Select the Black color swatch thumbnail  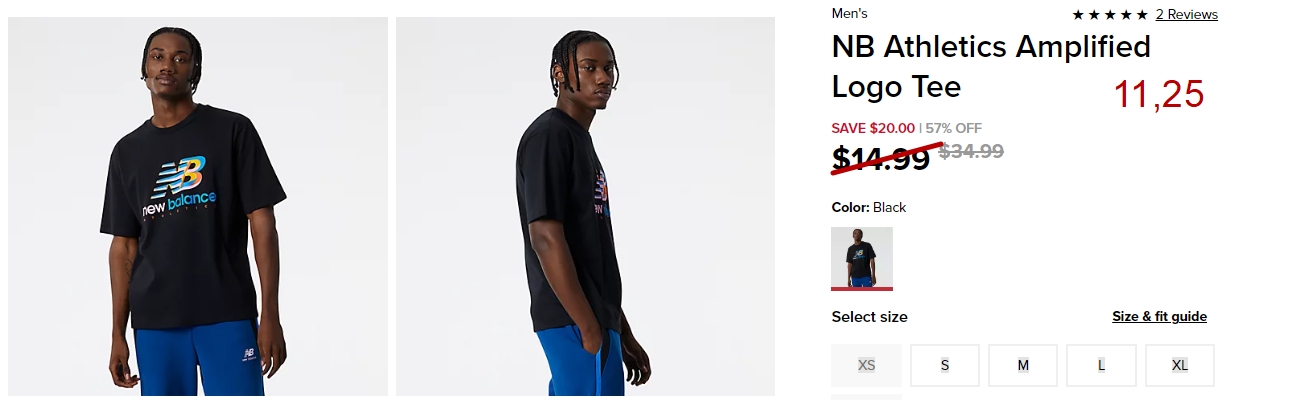[862, 258]
